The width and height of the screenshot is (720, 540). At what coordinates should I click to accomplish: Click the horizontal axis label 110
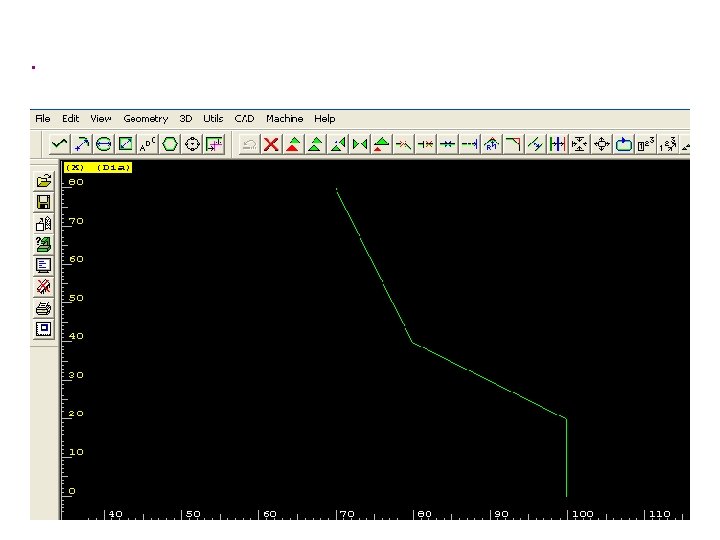pos(660,514)
